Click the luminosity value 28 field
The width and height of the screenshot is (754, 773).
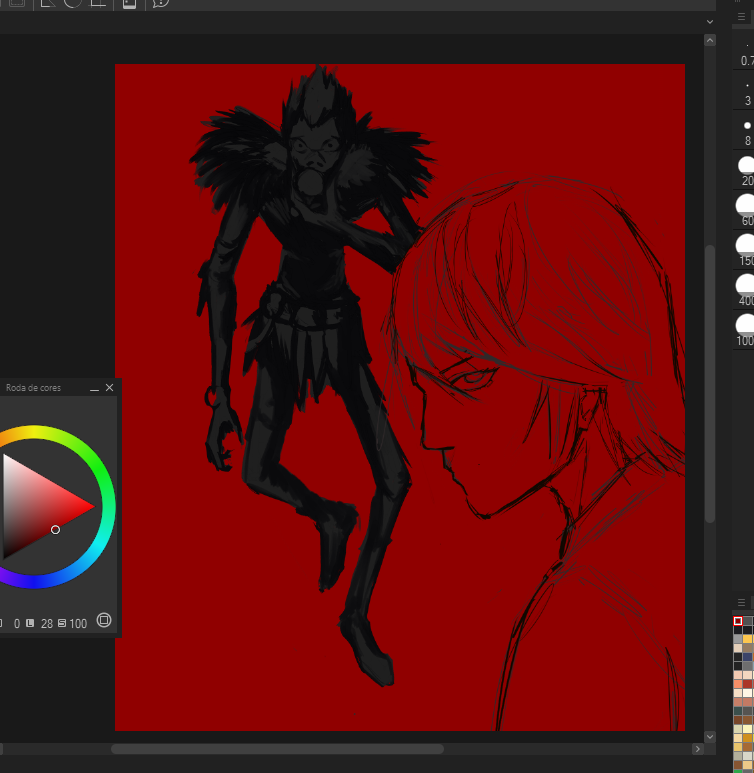click(47, 624)
